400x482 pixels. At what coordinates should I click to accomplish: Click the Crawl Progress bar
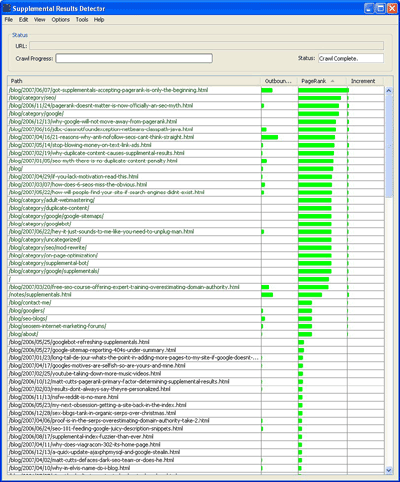134,58
